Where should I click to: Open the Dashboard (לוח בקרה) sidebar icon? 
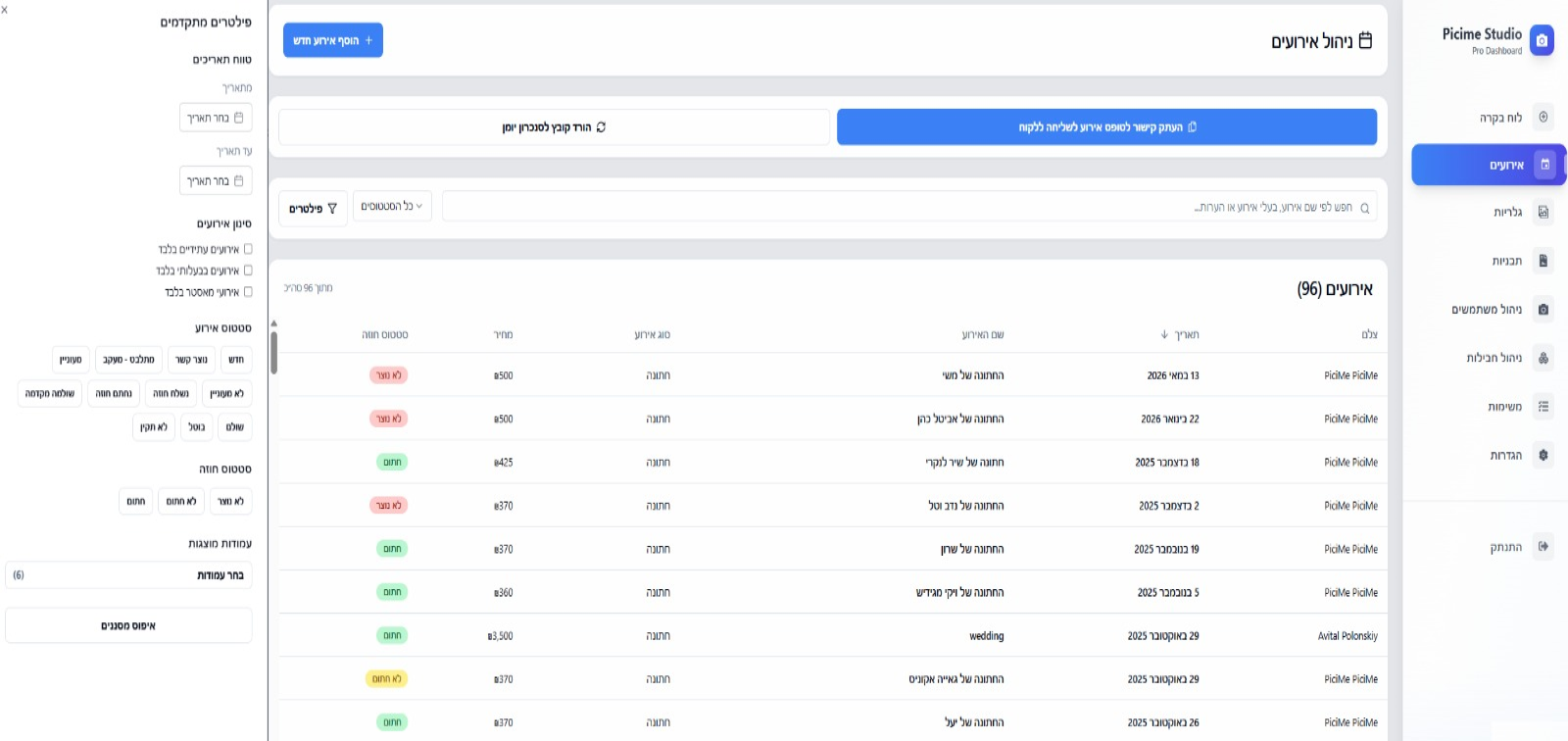point(1543,118)
